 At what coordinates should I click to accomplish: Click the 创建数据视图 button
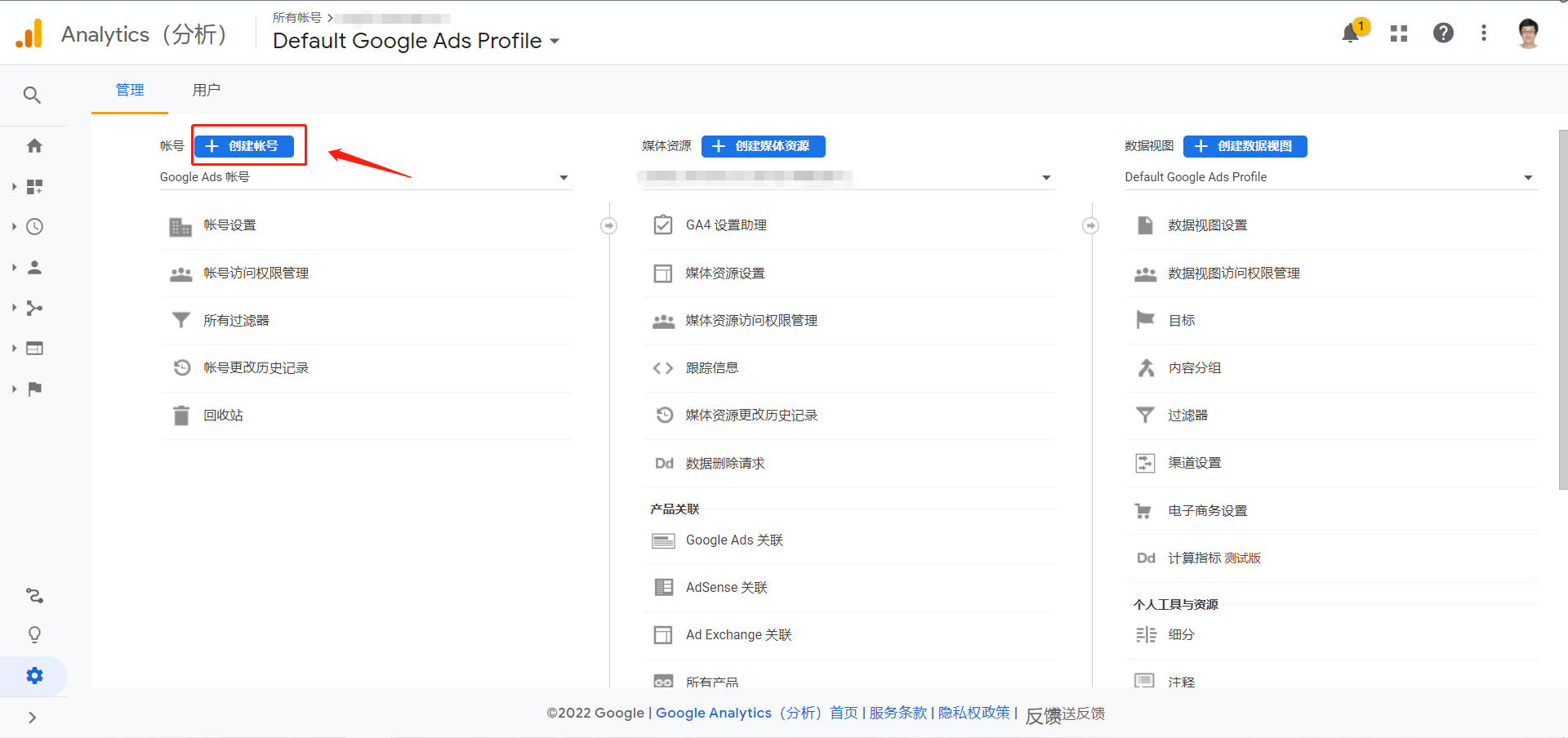click(x=1245, y=146)
